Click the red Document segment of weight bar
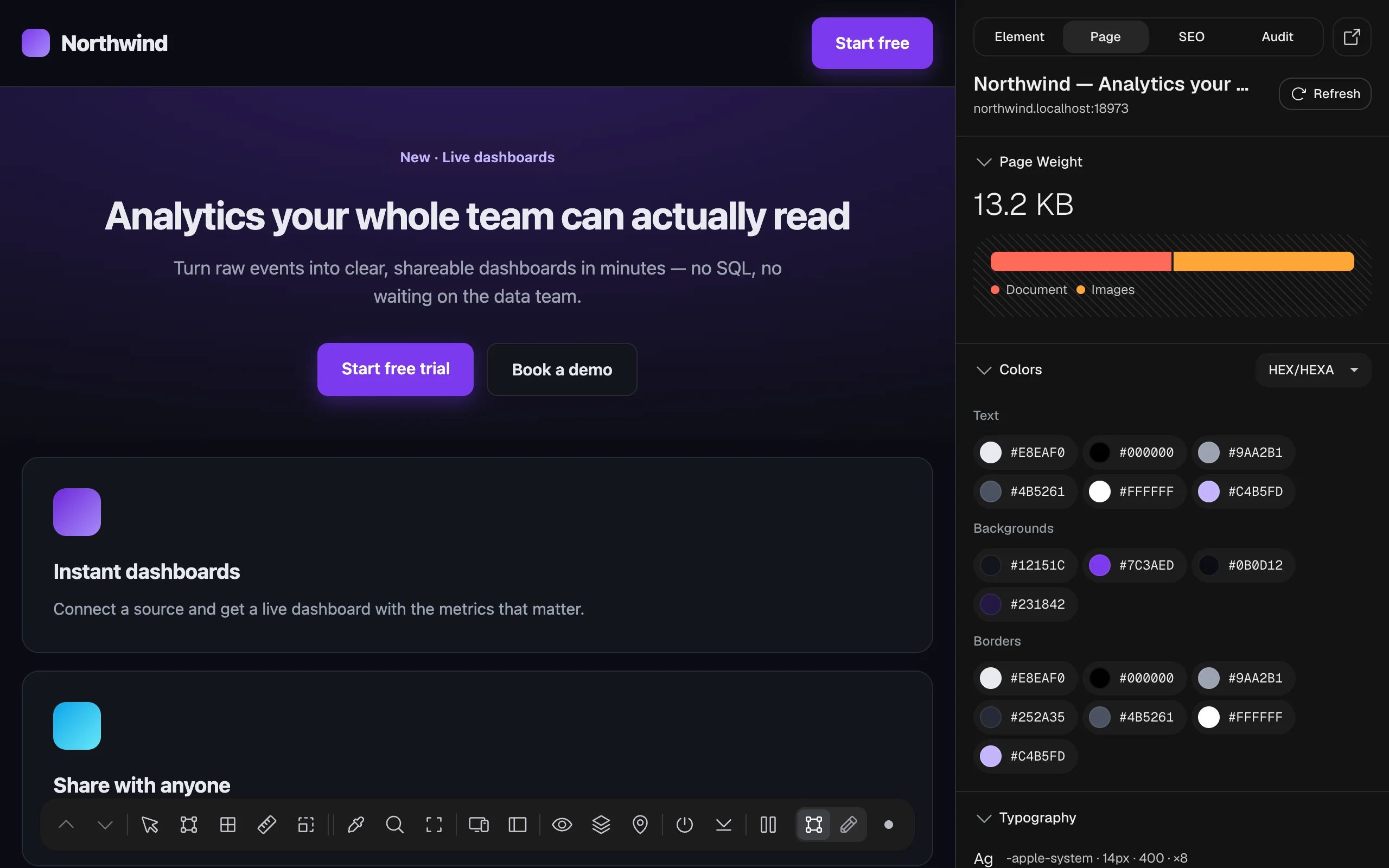Image resolution: width=1389 pixels, height=868 pixels. click(x=1081, y=261)
